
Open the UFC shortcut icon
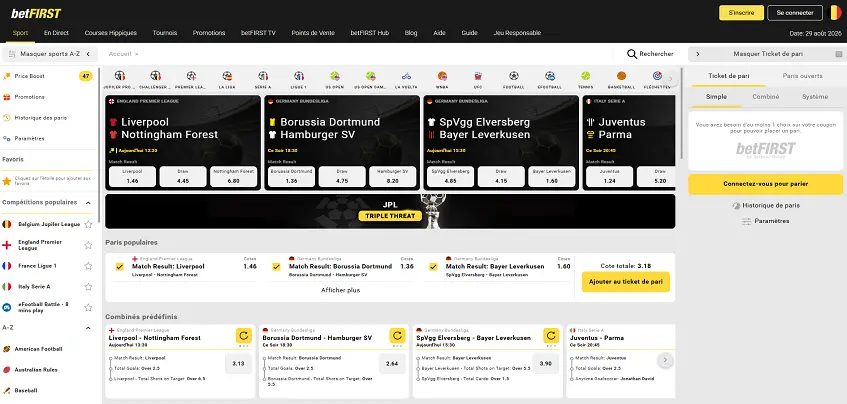click(x=478, y=76)
